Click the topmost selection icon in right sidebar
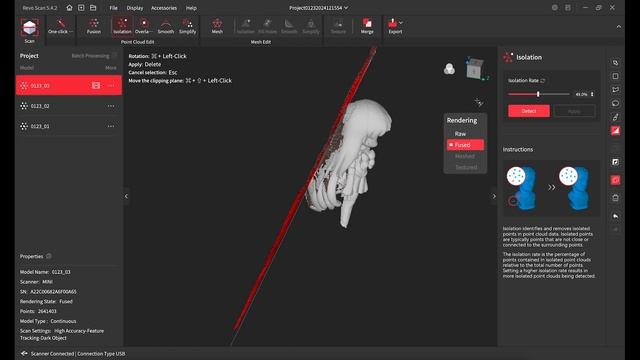The image size is (640, 360). pyautogui.click(x=616, y=63)
